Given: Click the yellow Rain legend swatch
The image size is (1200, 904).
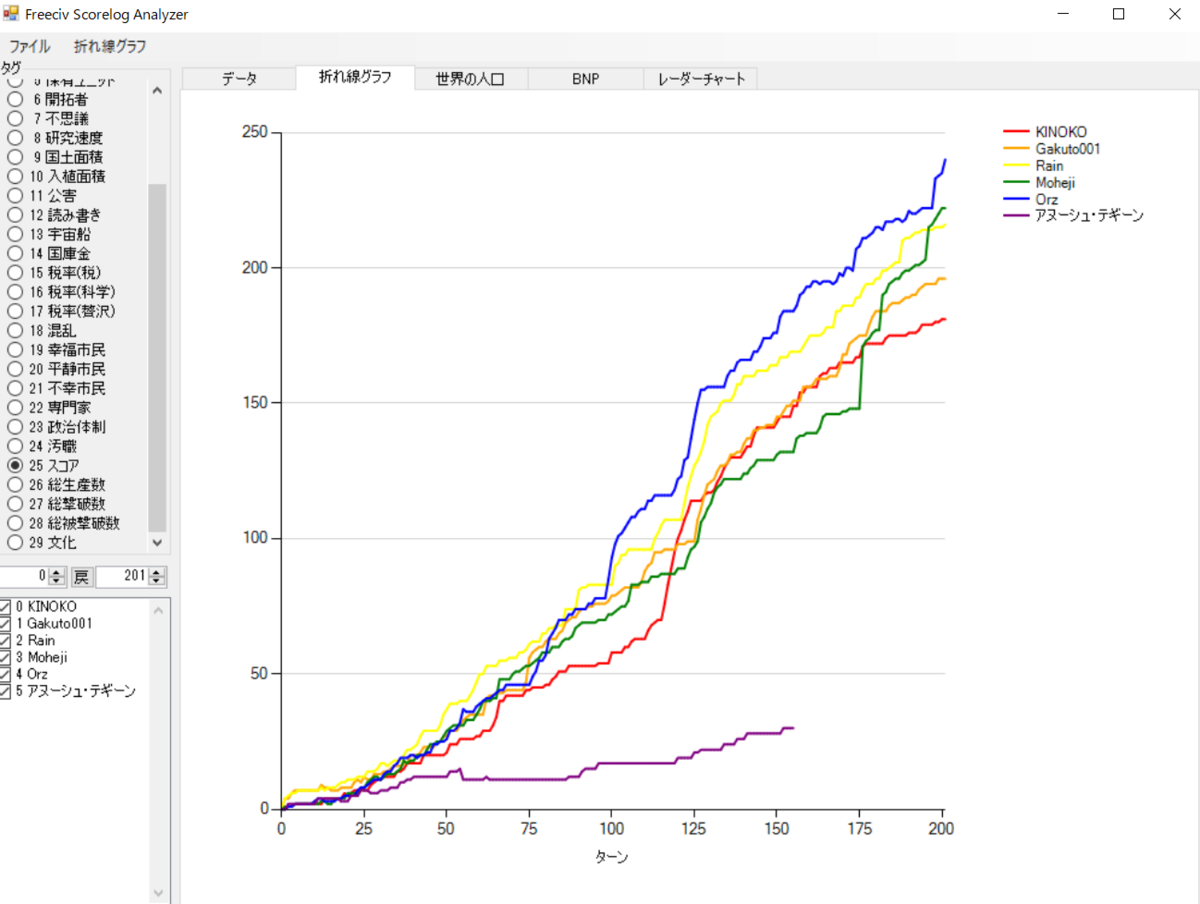Looking at the screenshot, I should click(x=1016, y=166).
